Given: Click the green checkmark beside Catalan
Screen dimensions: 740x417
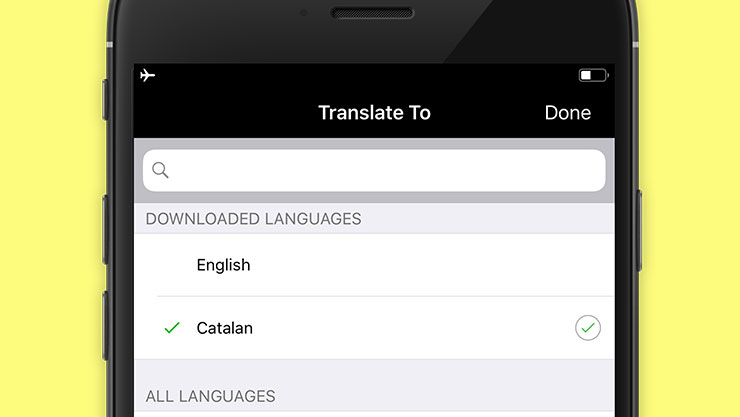Looking at the screenshot, I should click(172, 328).
